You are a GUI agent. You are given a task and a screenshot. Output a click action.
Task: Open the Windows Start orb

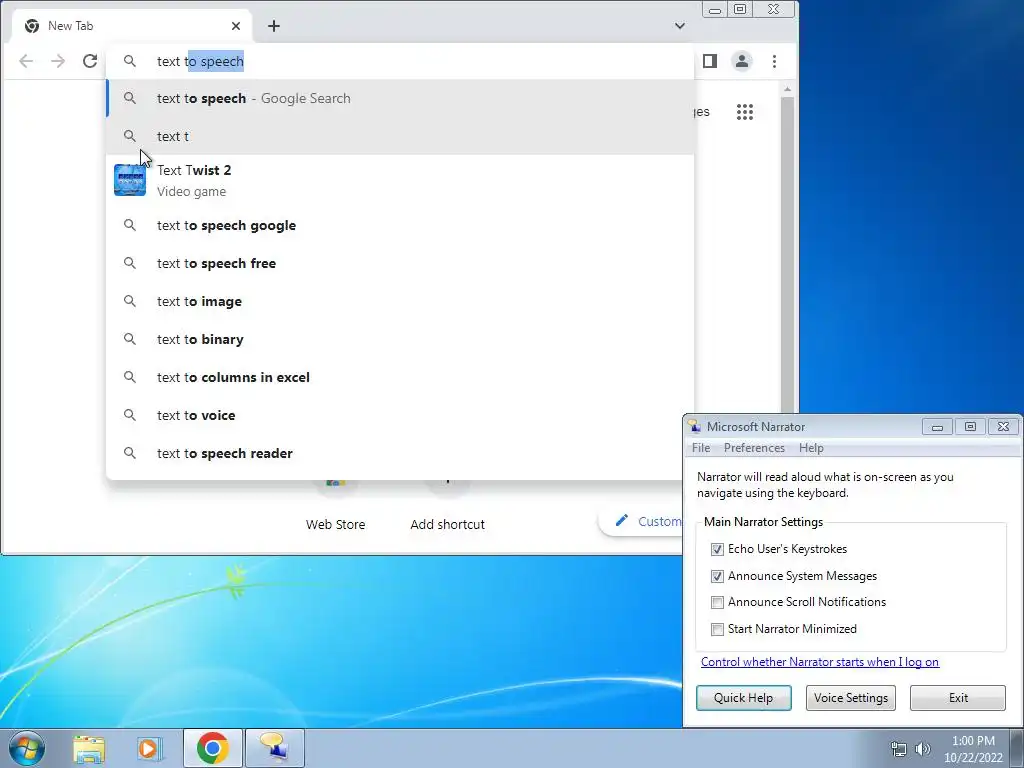click(27, 748)
